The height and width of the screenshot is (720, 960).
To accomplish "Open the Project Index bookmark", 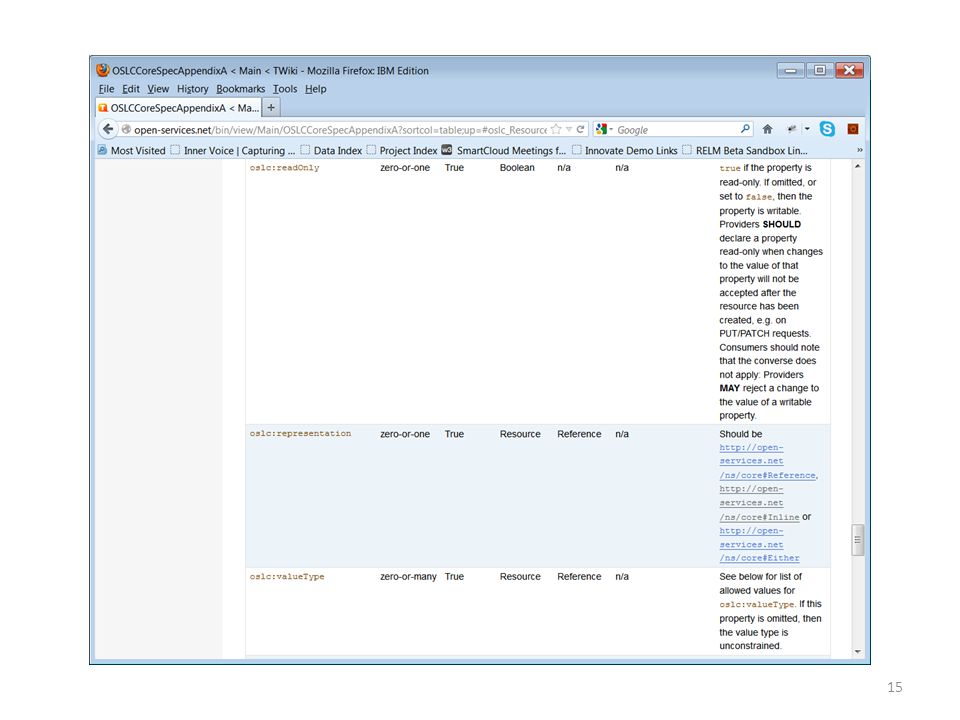I will (x=402, y=151).
